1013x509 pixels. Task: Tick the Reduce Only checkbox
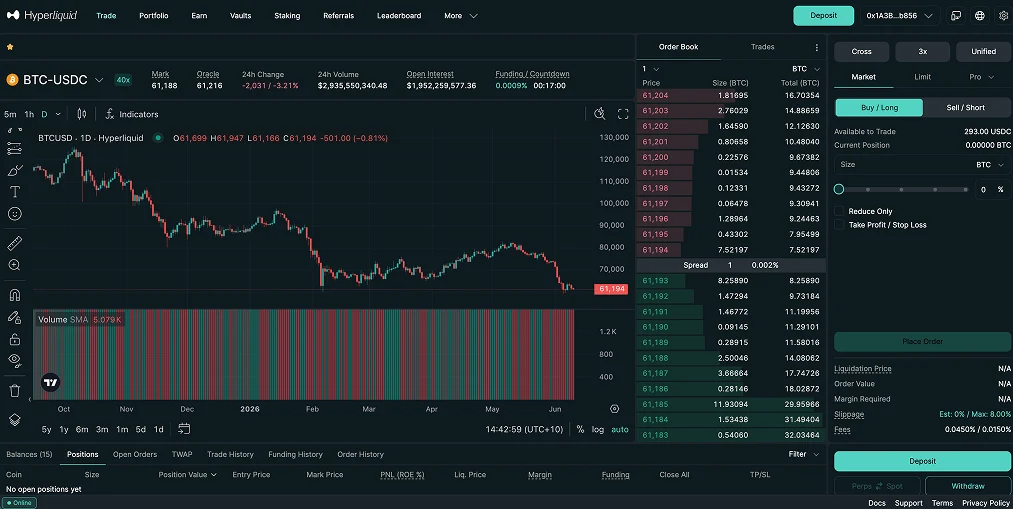click(839, 211)
